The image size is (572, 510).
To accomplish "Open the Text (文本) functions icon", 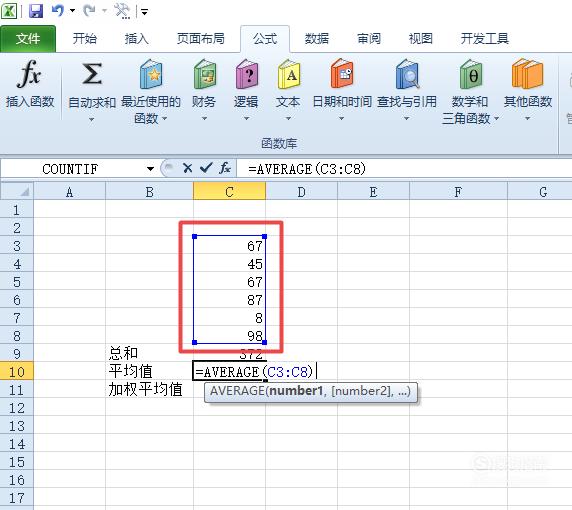I will click(x=289, y=74).
